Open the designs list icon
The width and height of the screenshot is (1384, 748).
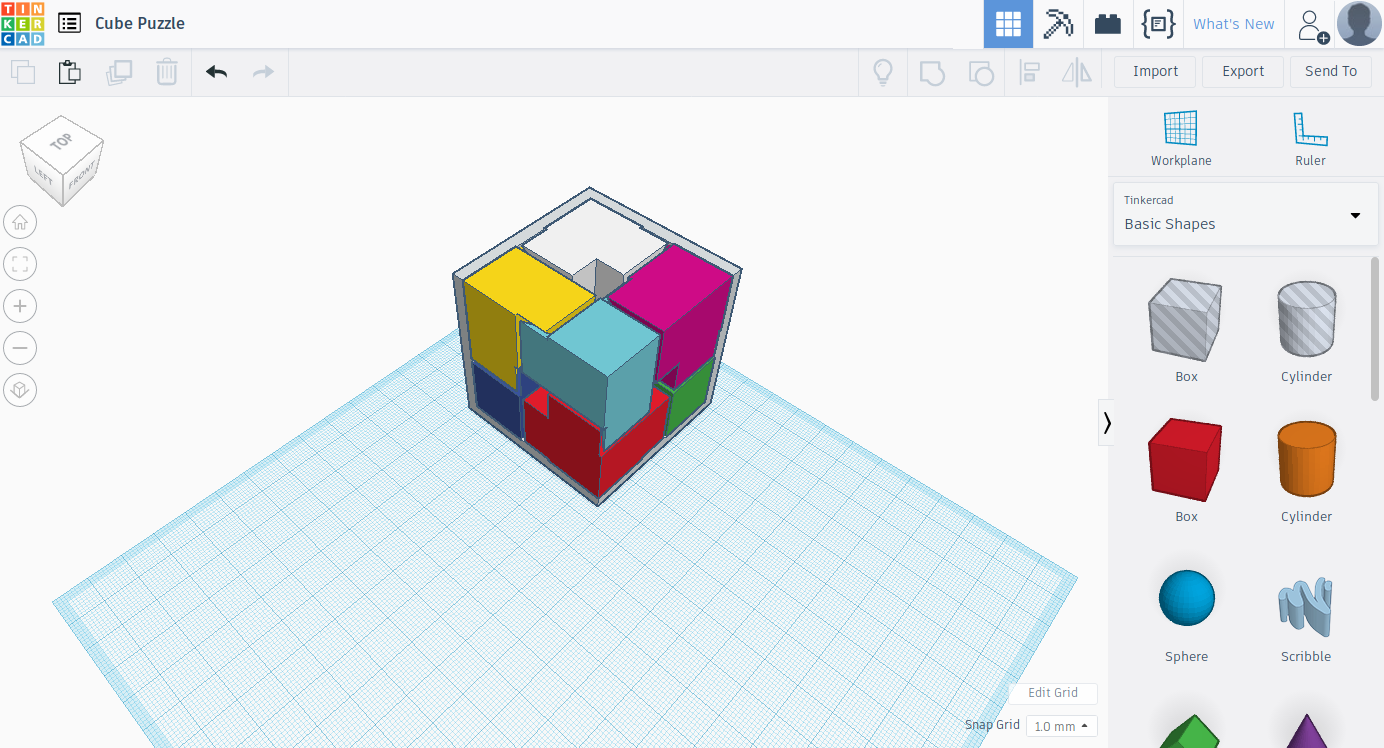click(69, 23)
